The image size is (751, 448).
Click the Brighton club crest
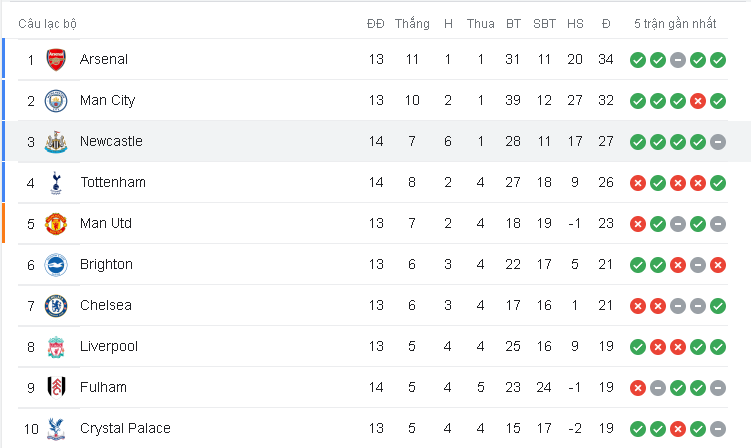coord(56,265)
